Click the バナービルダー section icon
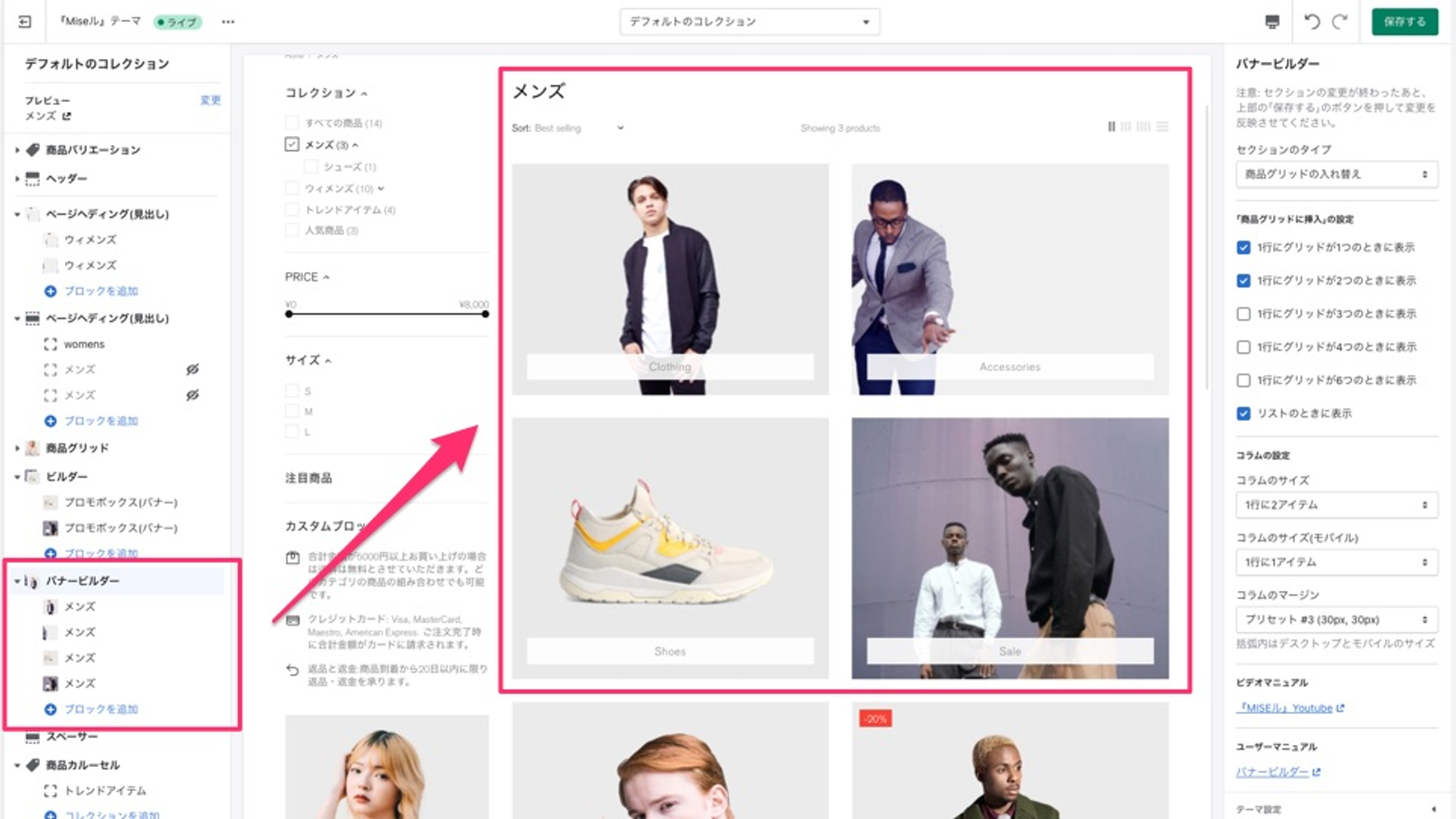 pos(33,581)
